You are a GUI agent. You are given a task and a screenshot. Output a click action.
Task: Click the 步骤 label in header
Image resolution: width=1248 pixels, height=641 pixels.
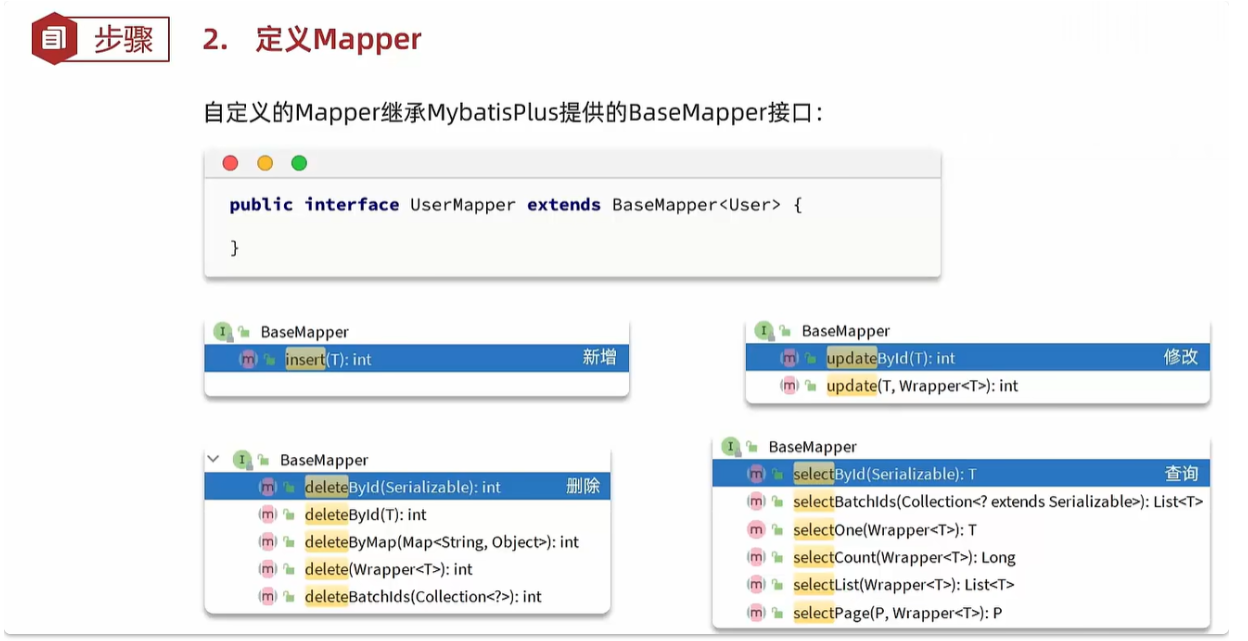tap(123, 40)
